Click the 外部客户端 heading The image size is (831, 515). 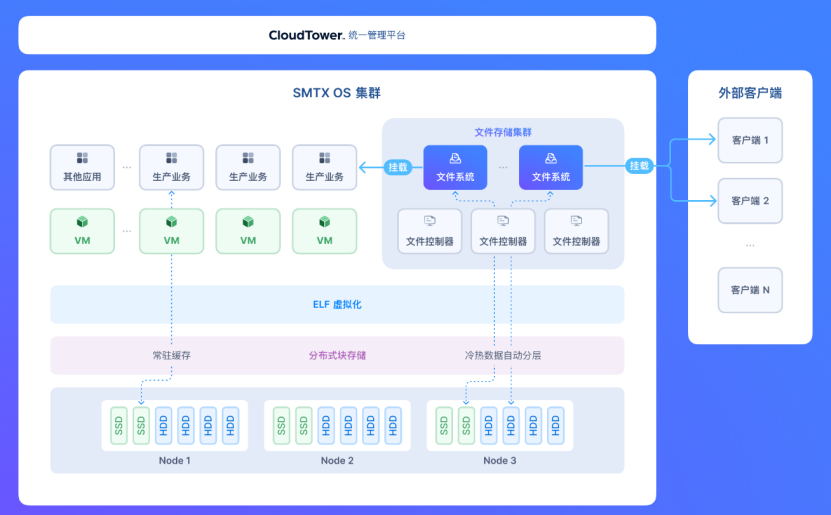(x=750, y=93)
